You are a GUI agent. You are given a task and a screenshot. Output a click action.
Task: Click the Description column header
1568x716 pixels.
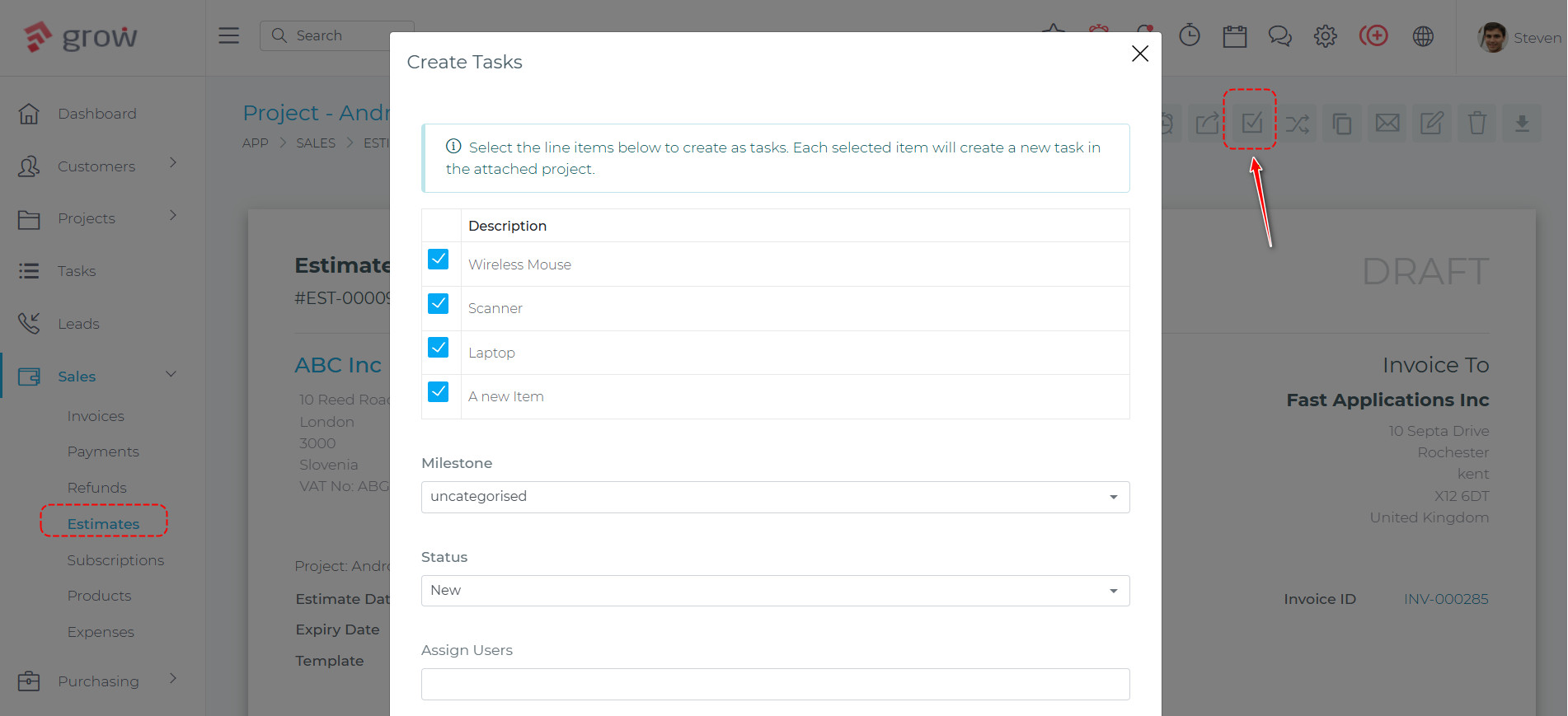[507, 226]
